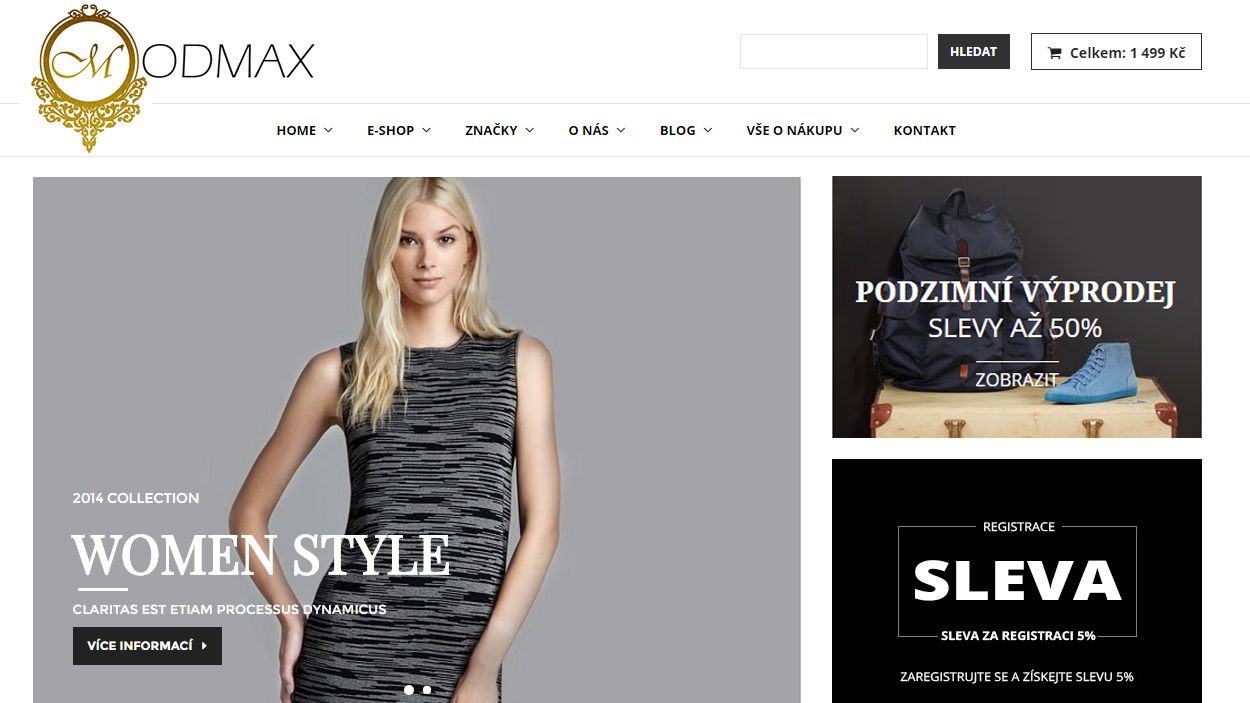Viewport: 1250px width, 703px height.
Task: Select the first slider pagination dot
Action: coord(409,690)
